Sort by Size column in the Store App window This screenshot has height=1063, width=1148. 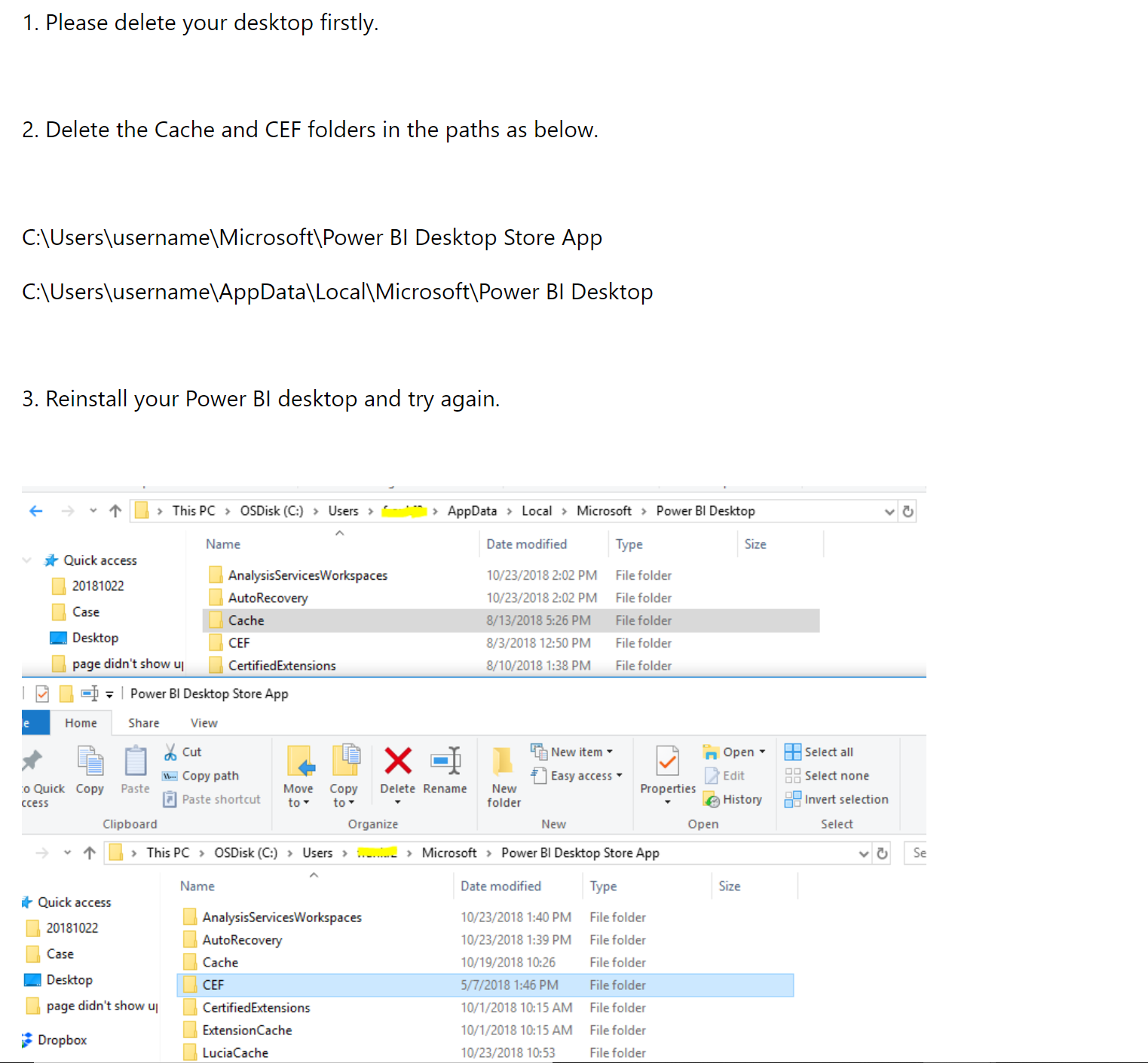[x=729, y=887]
